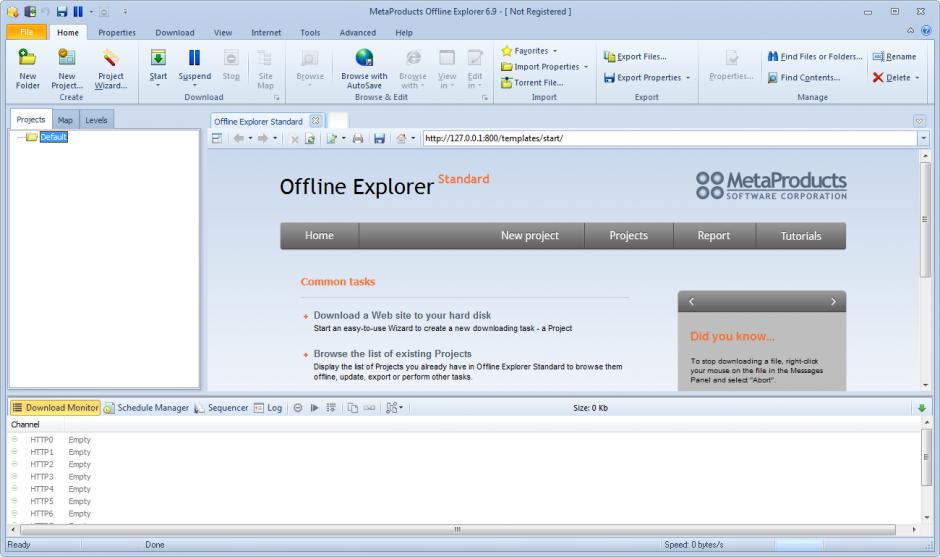Click the quick access Suspend icon
Image resolution: width=940 pixels, height=557 pixels.
pos(78,11)
